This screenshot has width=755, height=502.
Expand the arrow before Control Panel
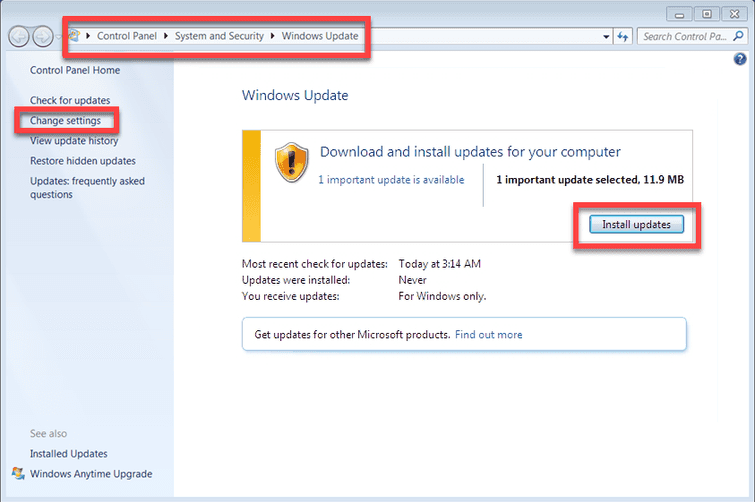click(88, 36)
